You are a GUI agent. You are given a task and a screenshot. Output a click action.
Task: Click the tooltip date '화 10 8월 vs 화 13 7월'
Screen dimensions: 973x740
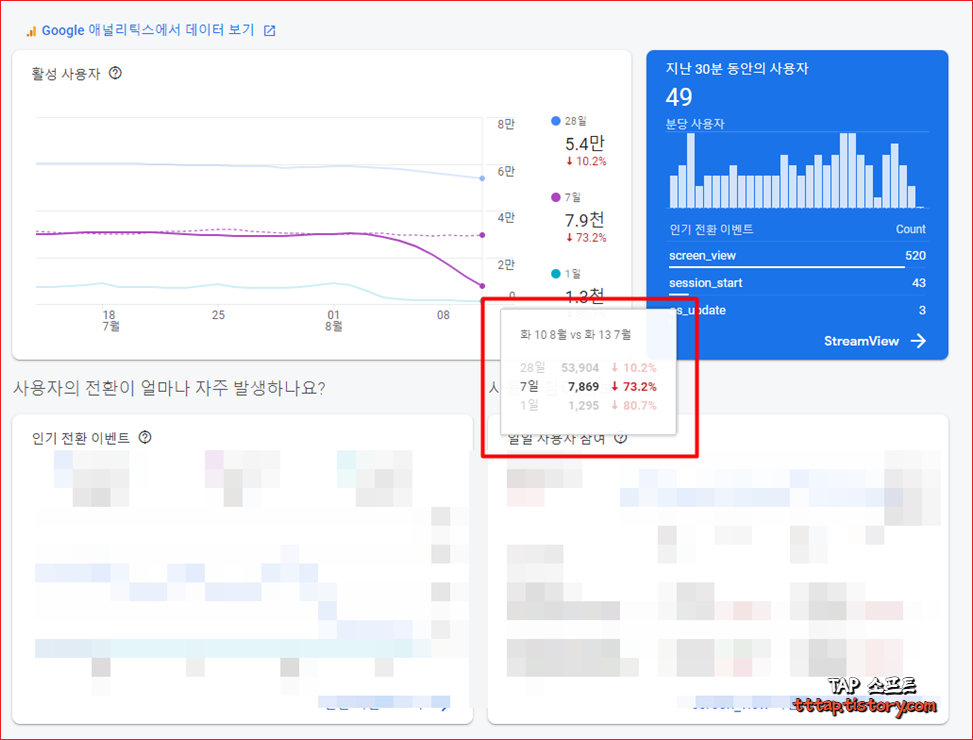[x=575, y=335]
